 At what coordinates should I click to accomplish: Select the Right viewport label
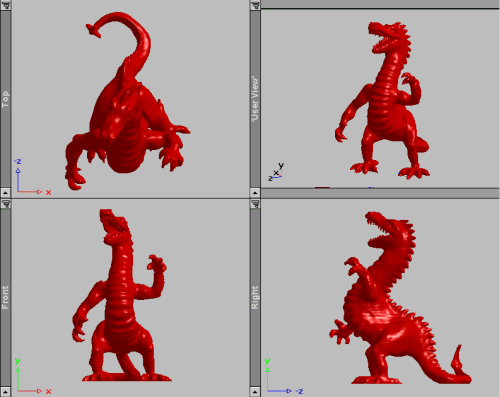(255, 297)
